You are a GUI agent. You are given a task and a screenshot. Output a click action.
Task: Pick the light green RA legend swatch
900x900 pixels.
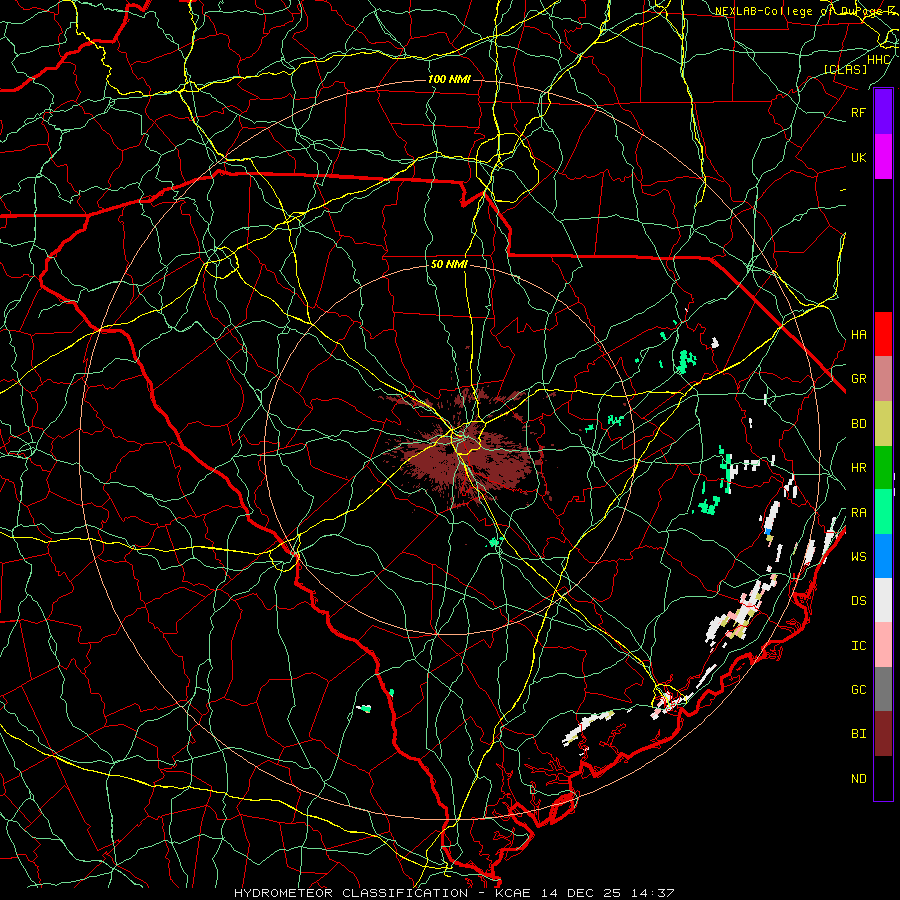883,512
